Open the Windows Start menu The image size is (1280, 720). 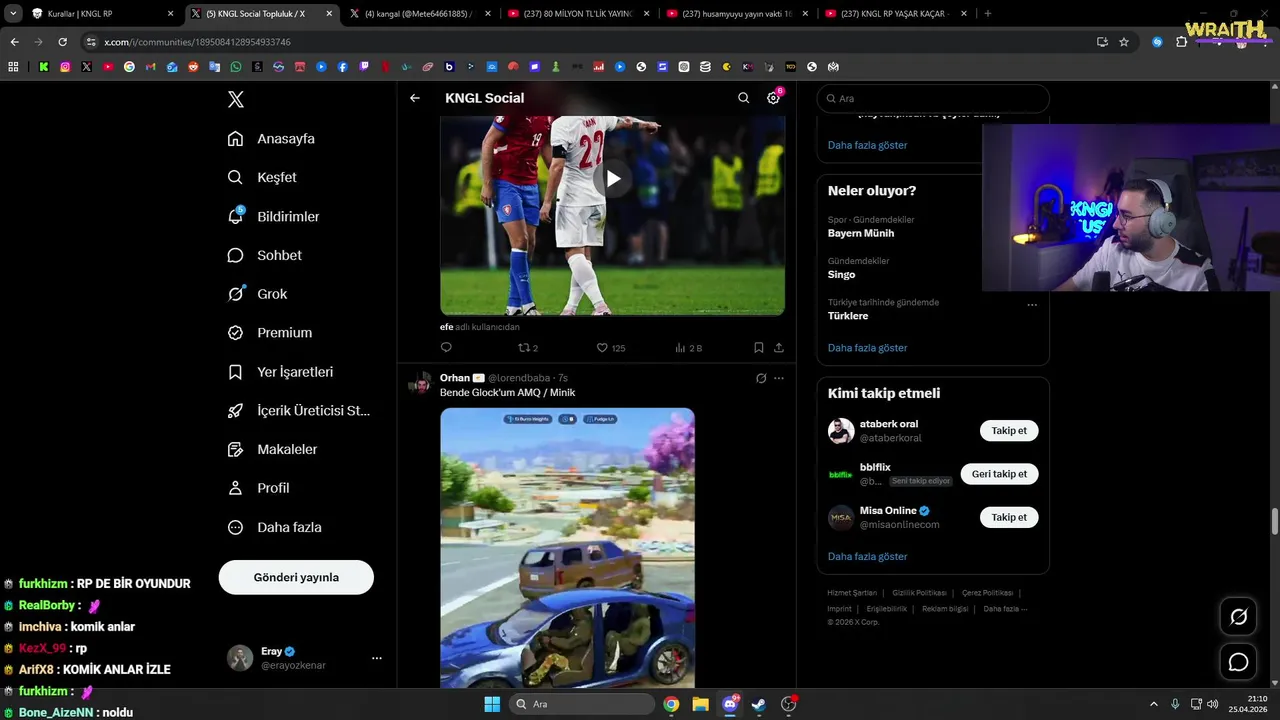(492, 704)
